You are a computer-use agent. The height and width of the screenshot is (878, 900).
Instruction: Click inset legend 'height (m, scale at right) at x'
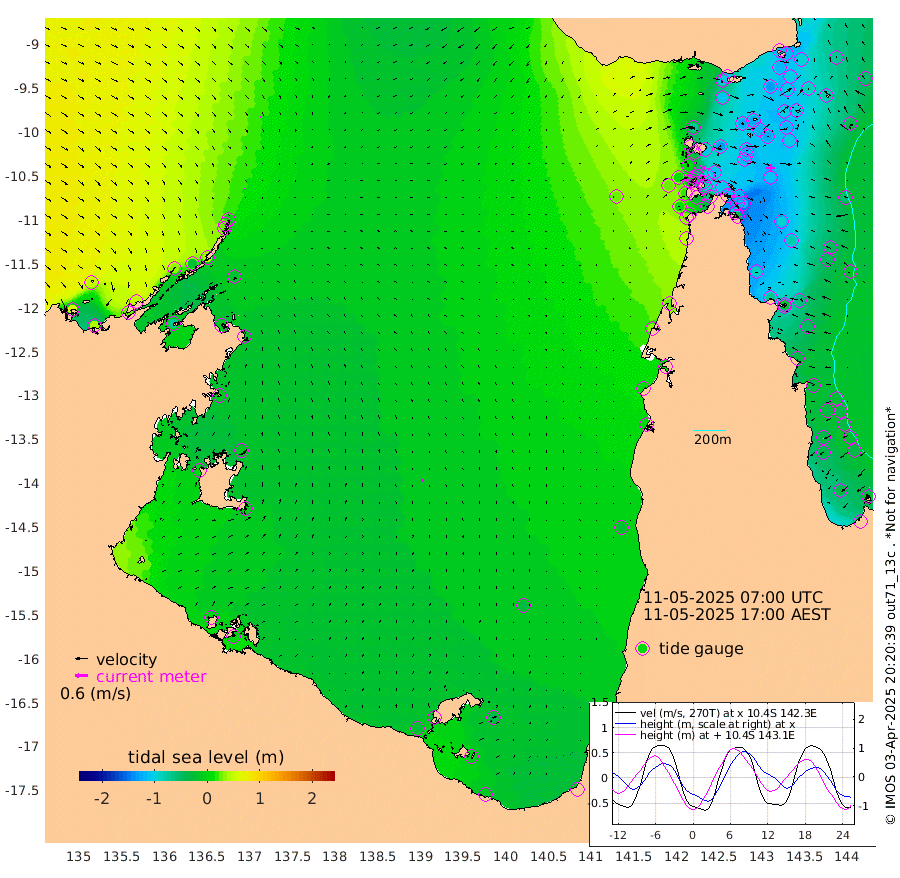click(x=717, y=724)
